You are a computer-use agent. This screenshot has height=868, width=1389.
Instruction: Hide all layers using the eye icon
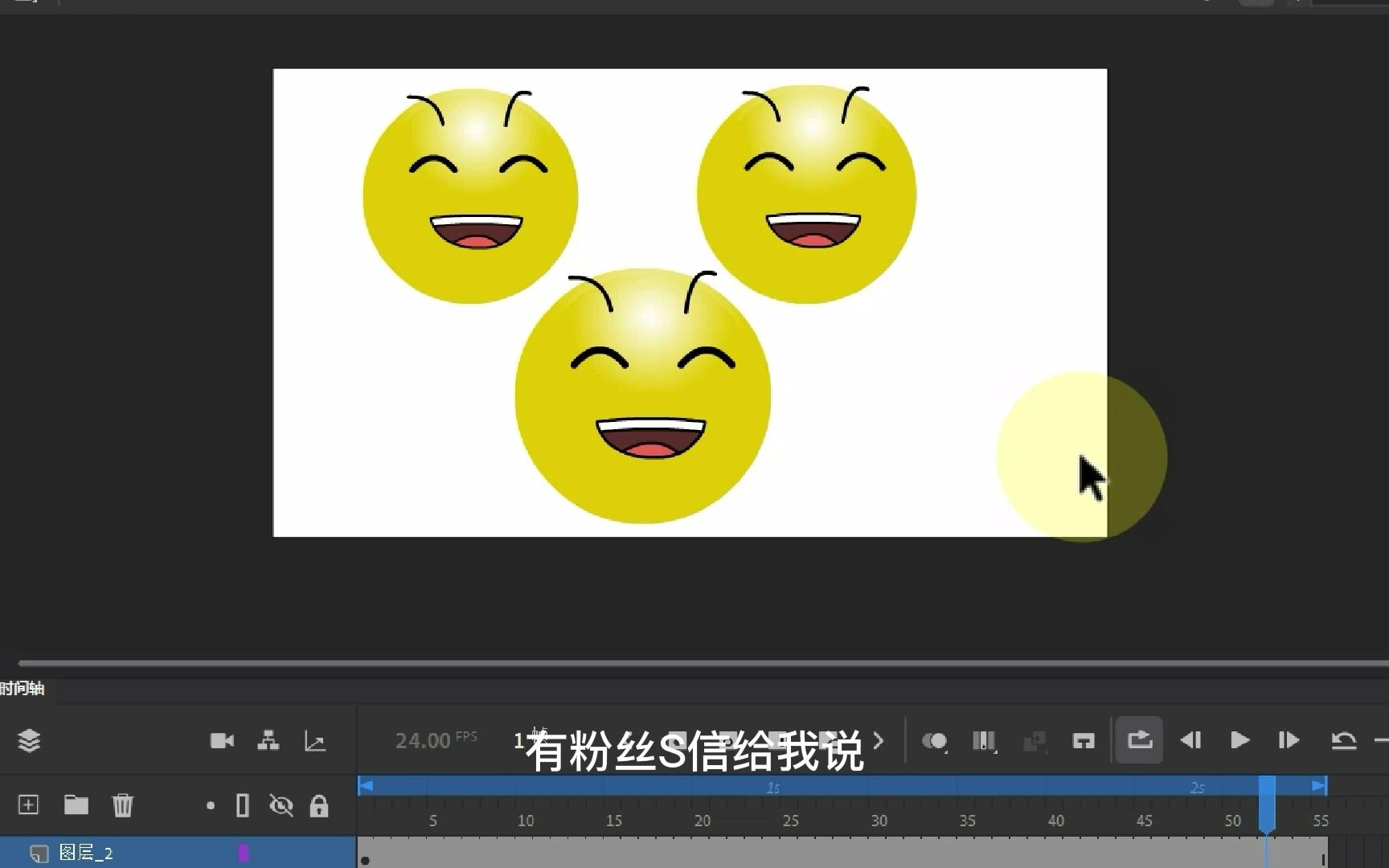pyautogui.click(x=281, y=805)
